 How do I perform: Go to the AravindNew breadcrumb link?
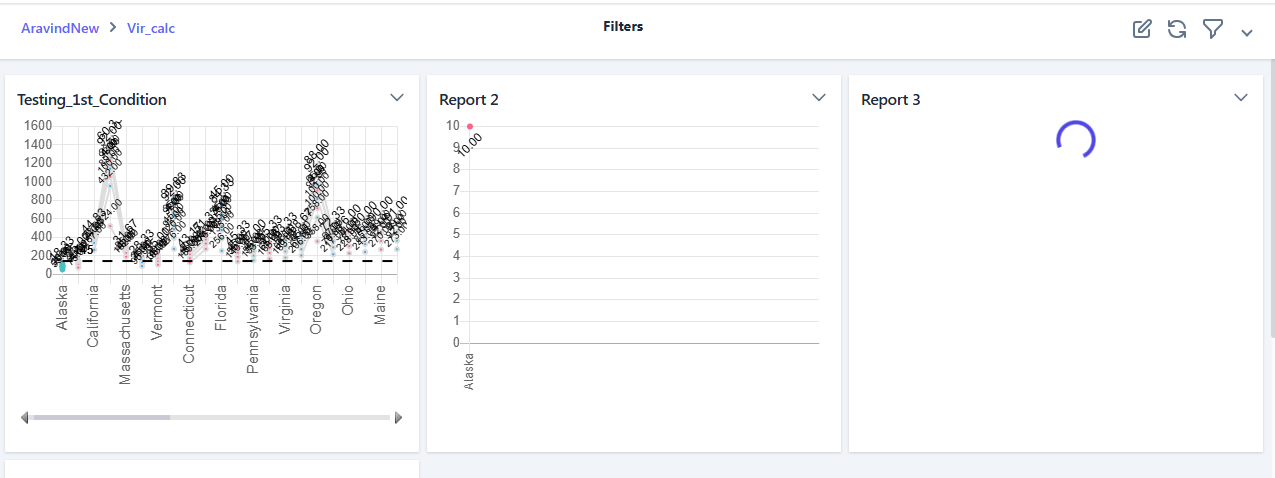(60, 28)
